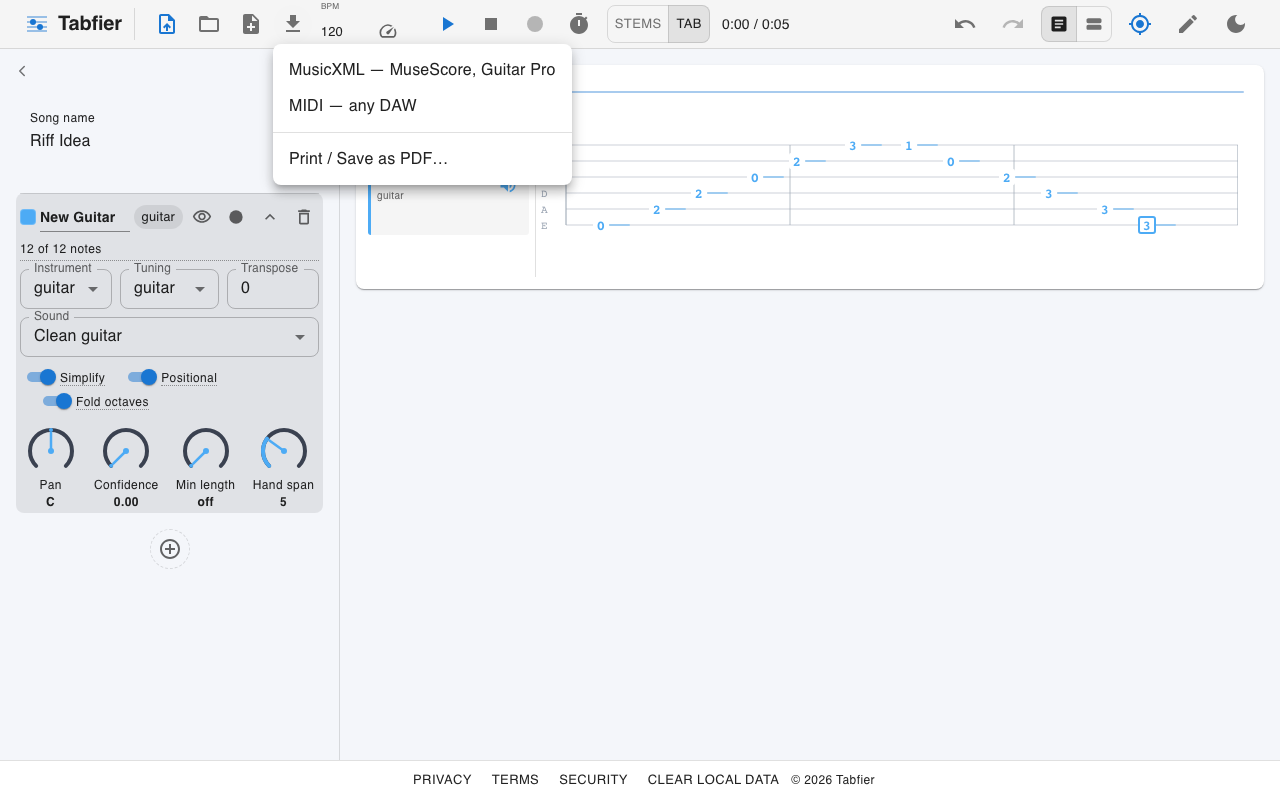Screen dimensions: 1280x800
Task: Click the Hand span knob
Action: (283, 451)
